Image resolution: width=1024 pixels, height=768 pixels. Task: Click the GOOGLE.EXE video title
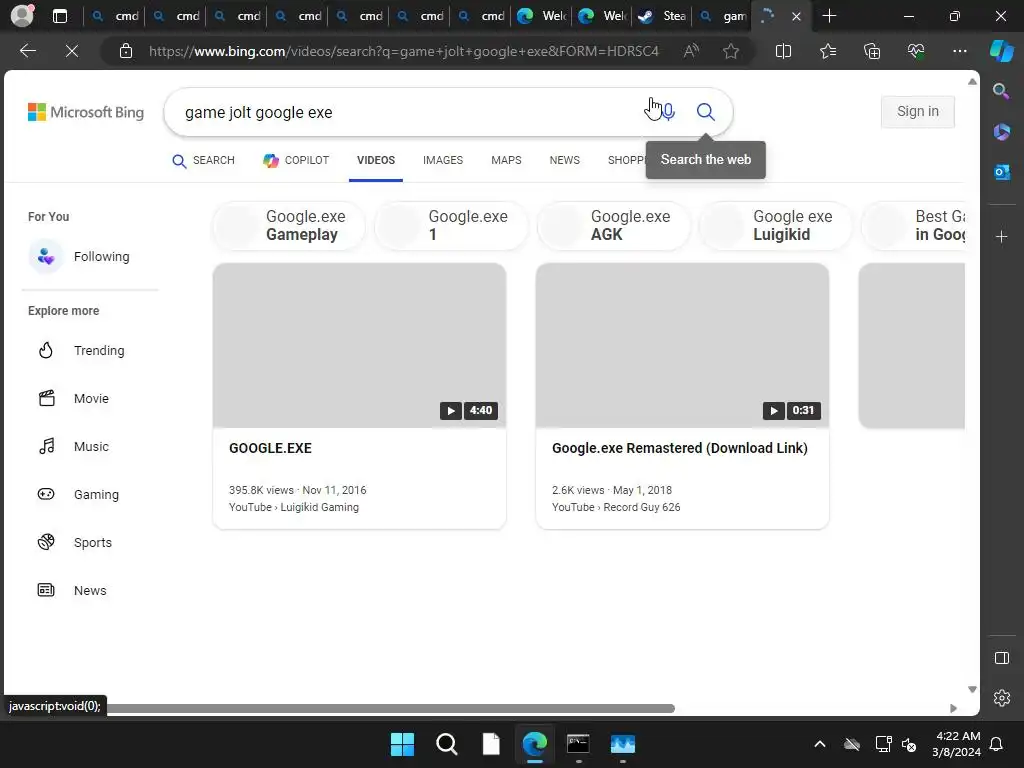270,448
